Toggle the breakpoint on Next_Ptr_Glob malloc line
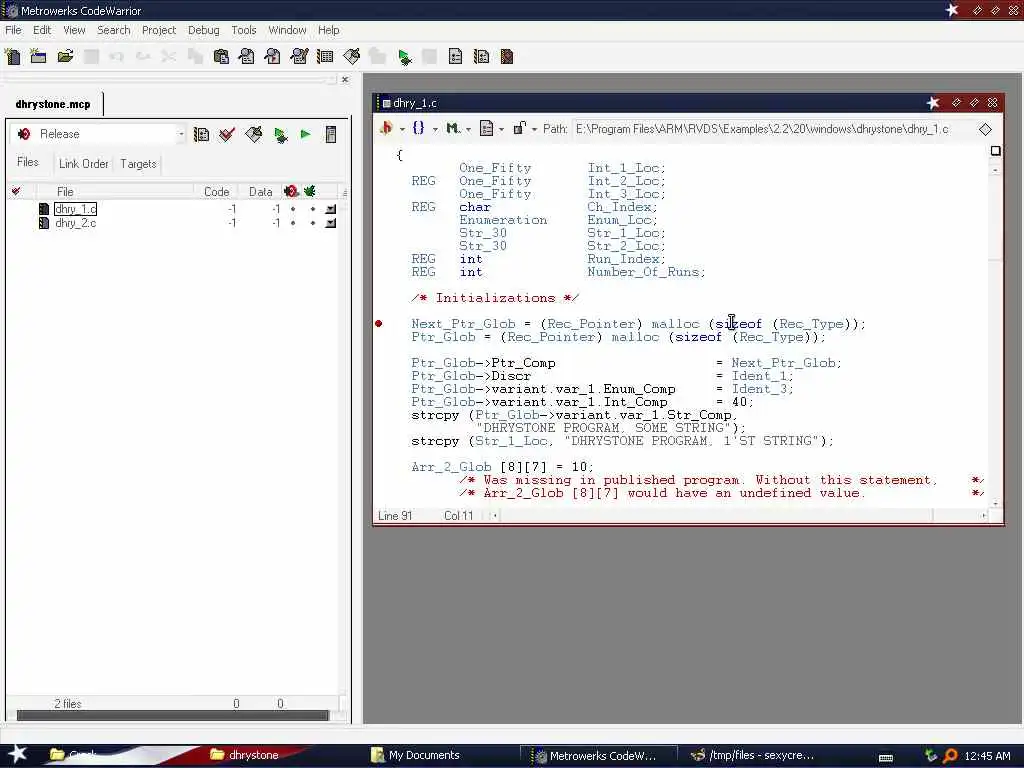 (x=379, y=324)
